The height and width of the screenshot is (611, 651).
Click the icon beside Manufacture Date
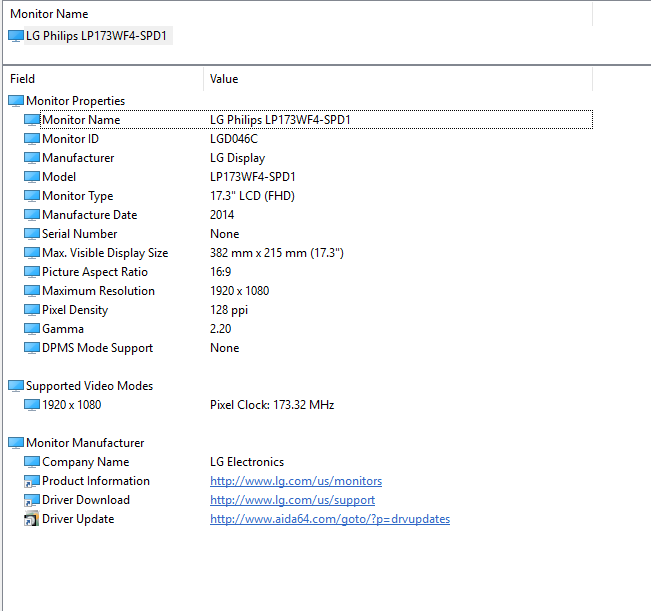point(32,215)
